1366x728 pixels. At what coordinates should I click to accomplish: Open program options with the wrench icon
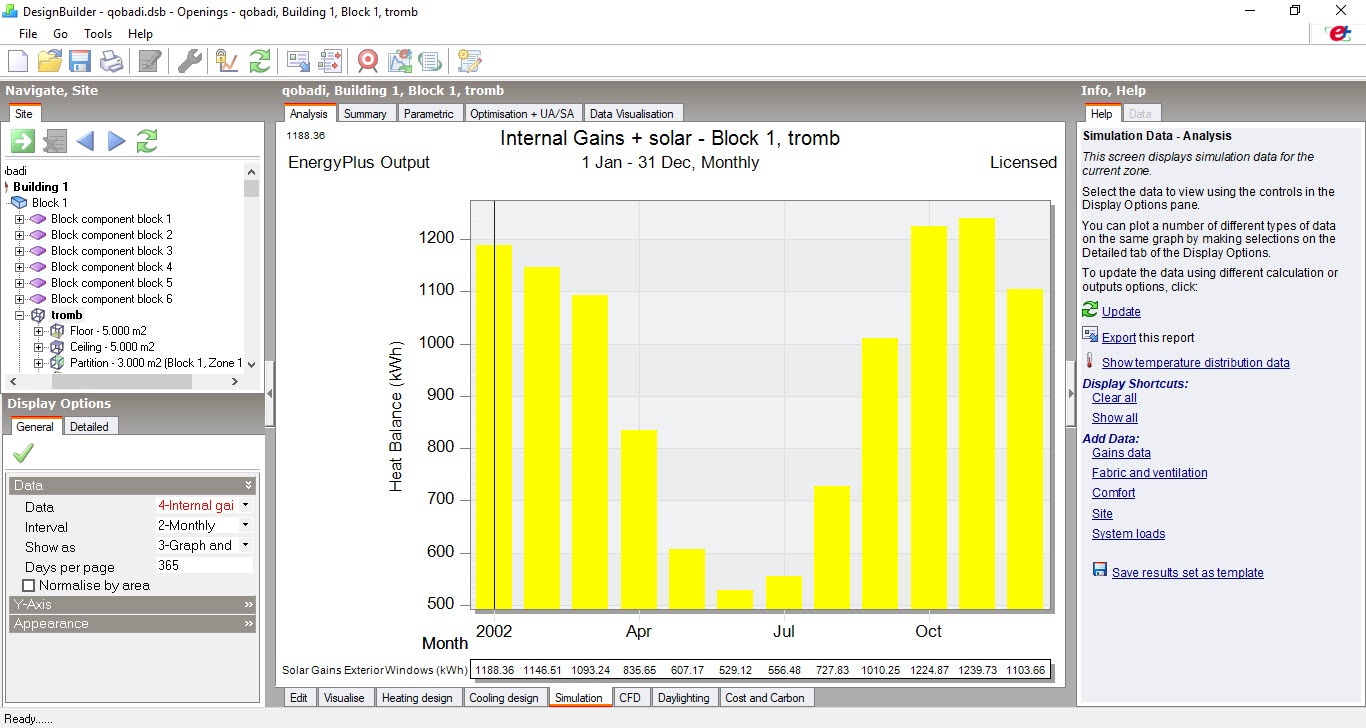point(190,61)
